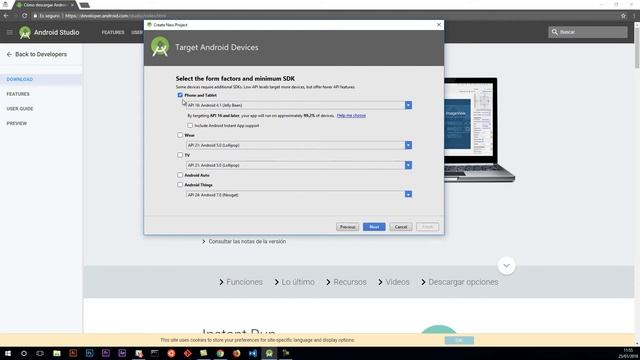Open the Android Things SDK dropdown
The image size is (640, 360).
[x=408, y=195]
